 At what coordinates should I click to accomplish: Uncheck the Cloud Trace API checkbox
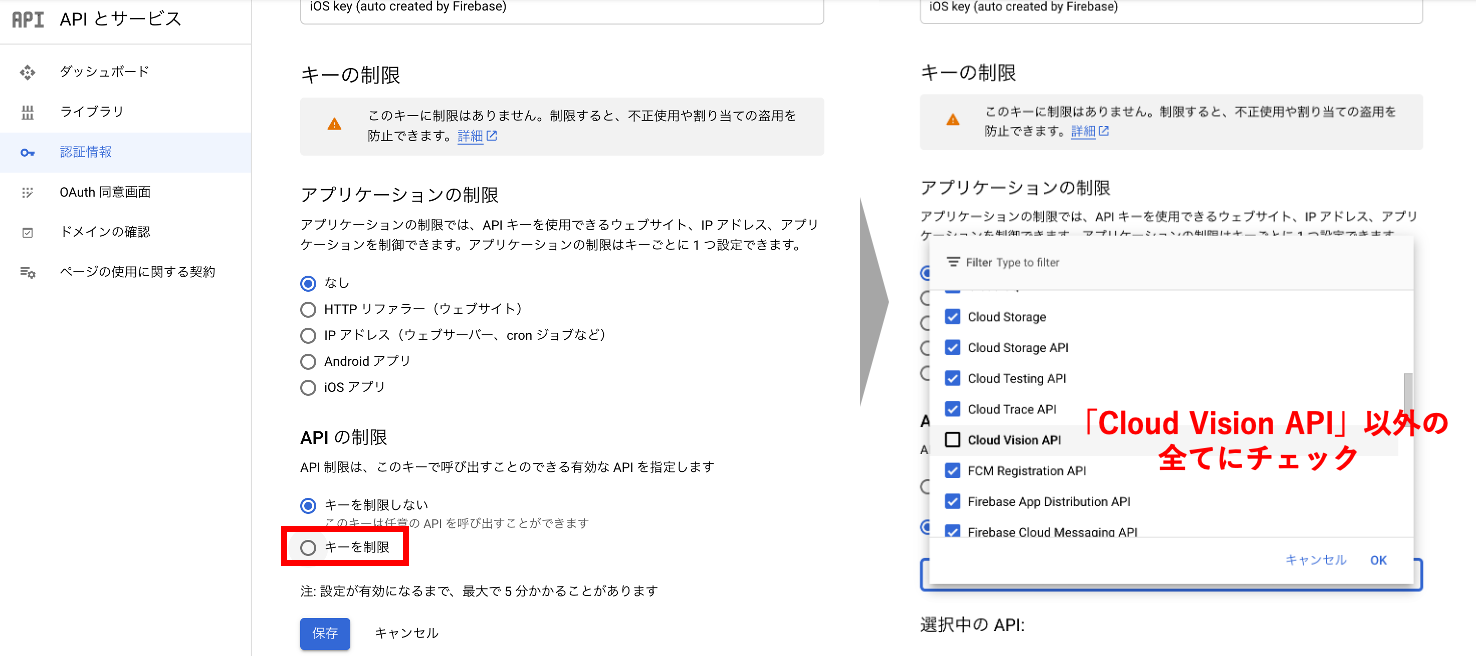click(952, 409)
